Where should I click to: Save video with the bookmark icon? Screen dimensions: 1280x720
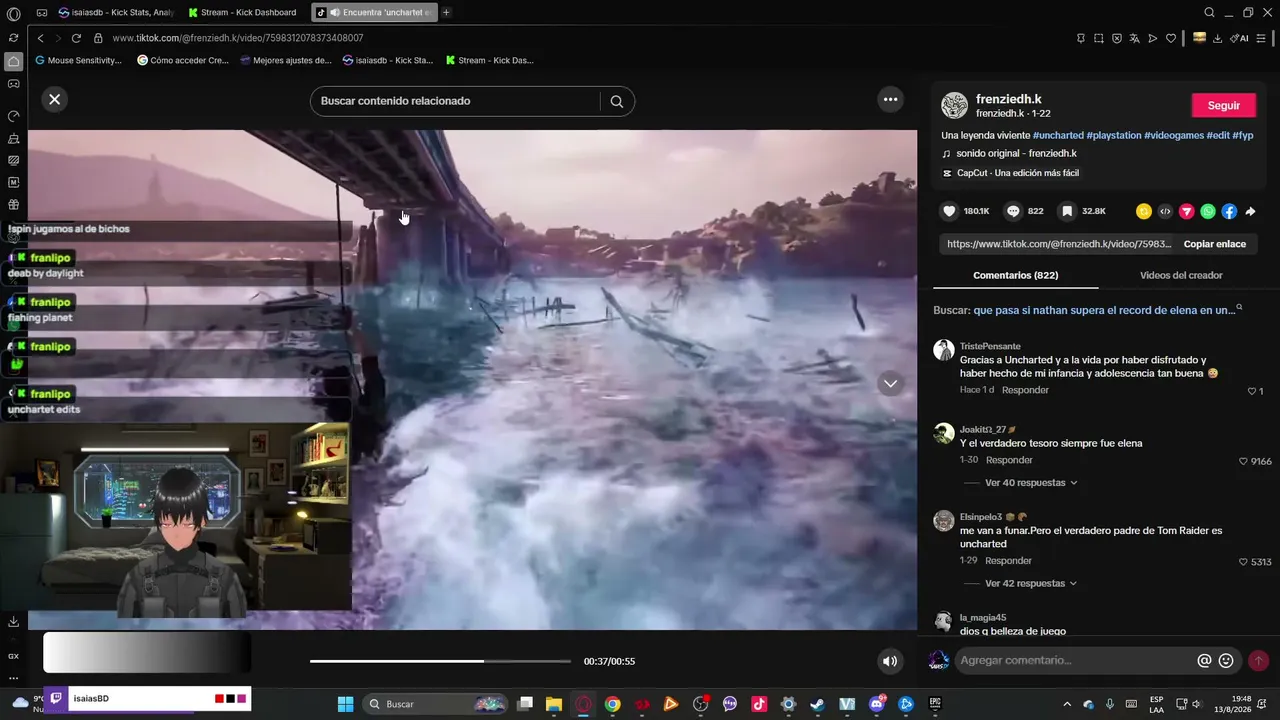1067,211
